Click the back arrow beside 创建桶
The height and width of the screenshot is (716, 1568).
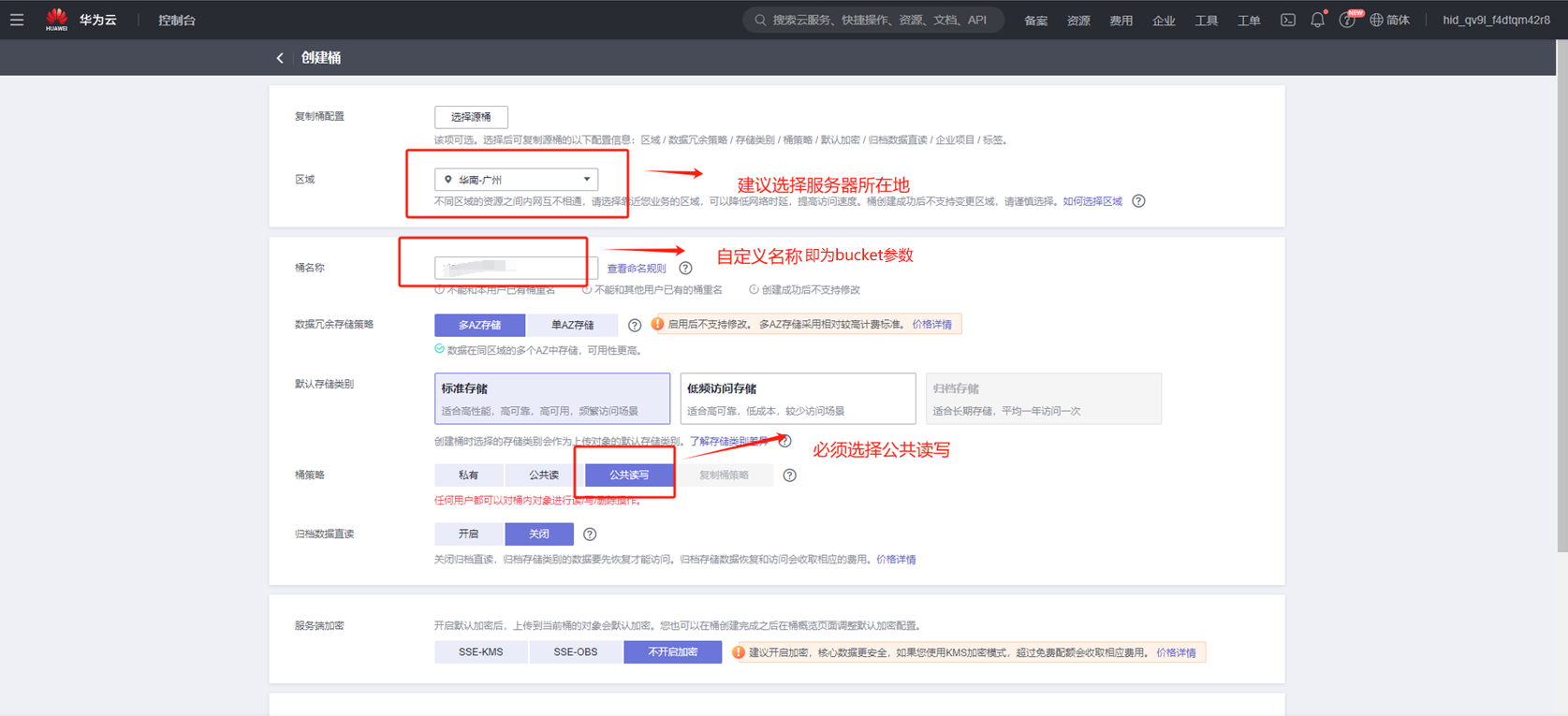tap(280, 58)
